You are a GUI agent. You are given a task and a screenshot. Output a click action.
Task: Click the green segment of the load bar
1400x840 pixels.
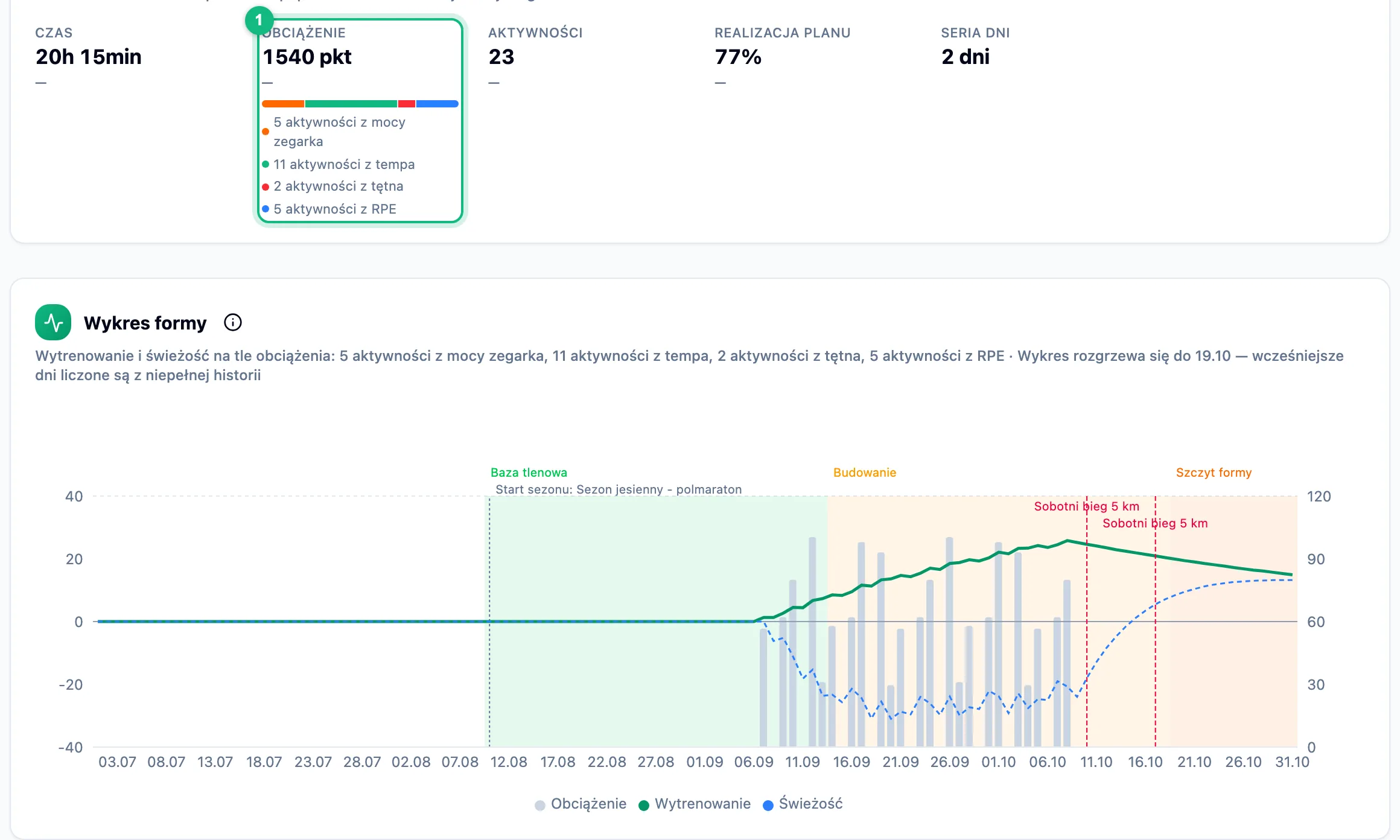coord(351,104)
